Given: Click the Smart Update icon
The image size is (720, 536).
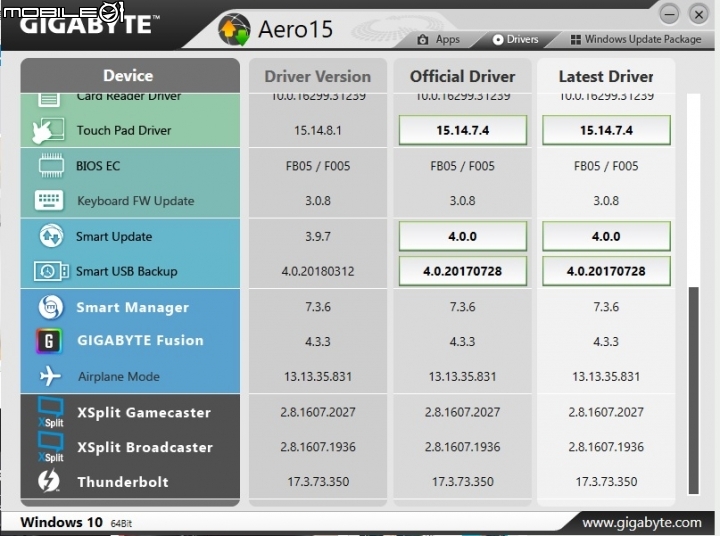Looking at the screenshot, I should click(x=51, y=236).
